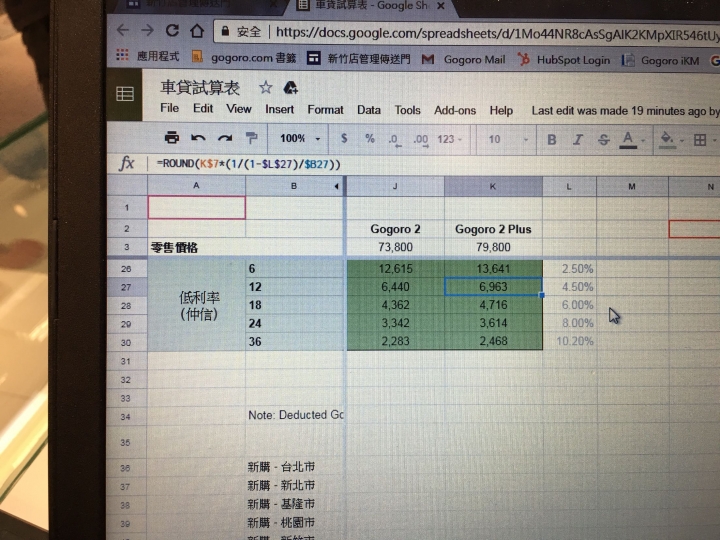Select row 27 header

pyautogui.click(x=127, y=287)
